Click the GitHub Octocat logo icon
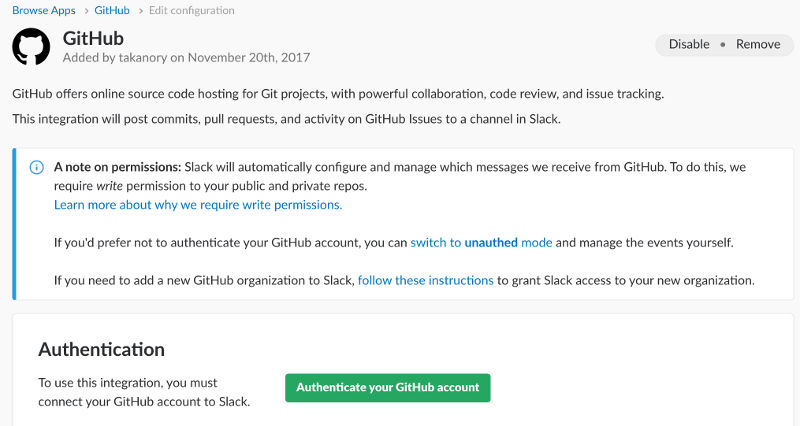The width and height of the screenshot is (800, 426). pos(31,46)
